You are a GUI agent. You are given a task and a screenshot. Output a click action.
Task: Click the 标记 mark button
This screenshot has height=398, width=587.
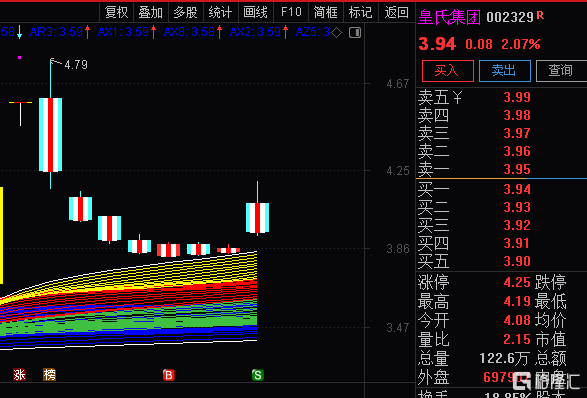pyautogui.click(x=361, y=12)
